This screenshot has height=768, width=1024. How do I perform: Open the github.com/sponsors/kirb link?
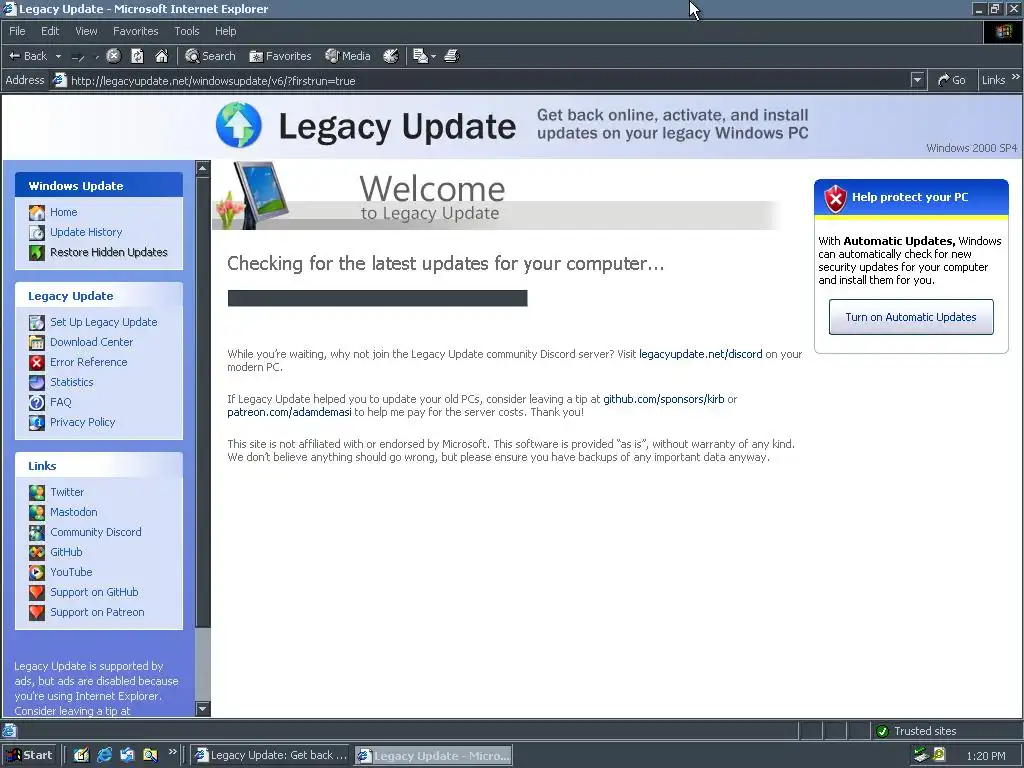tap(664, 399)
